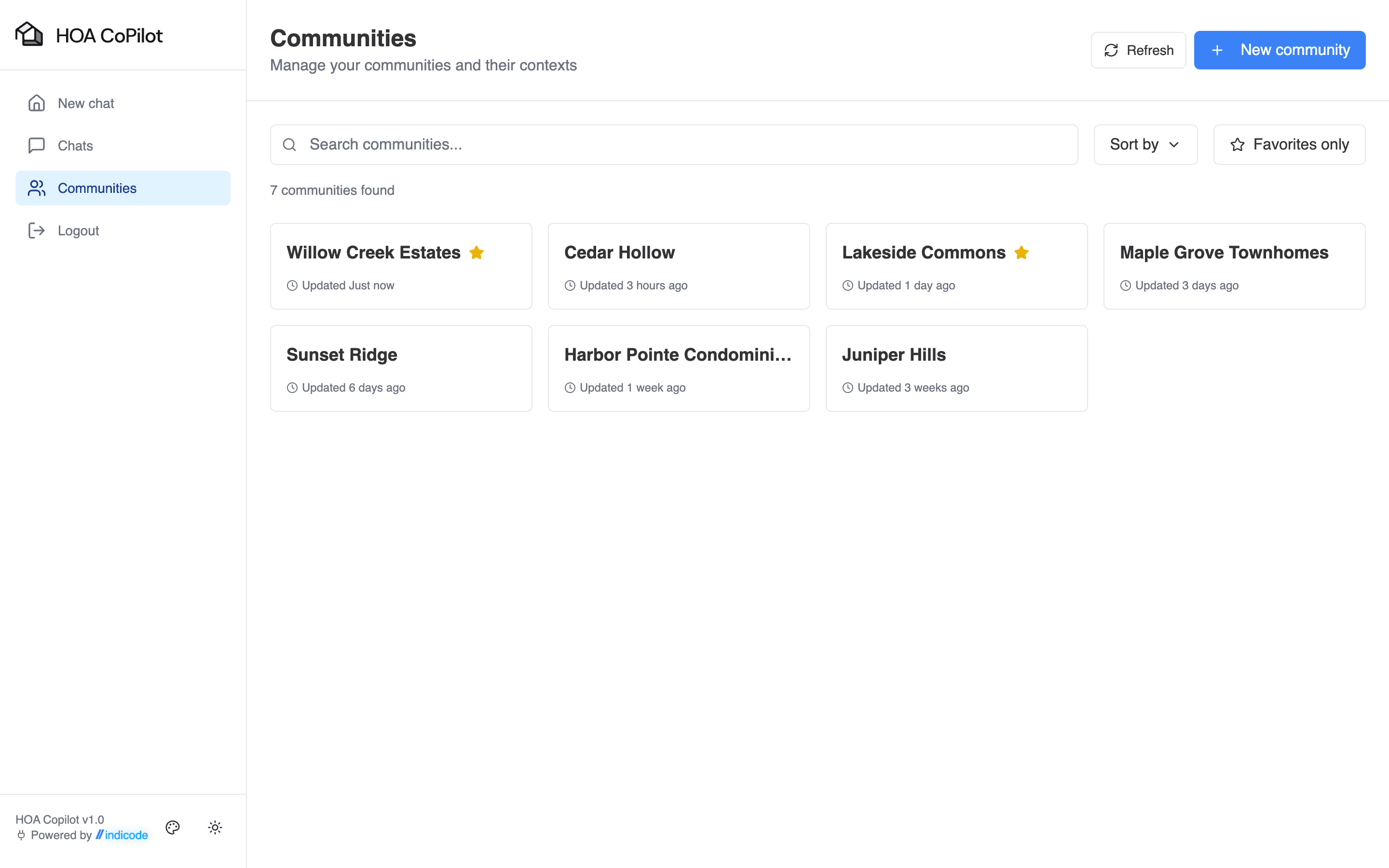The height and width of the screenshot is (868, 1389).
Task: Click 'Updated 6 days ago' text
Action: (354, 388)
